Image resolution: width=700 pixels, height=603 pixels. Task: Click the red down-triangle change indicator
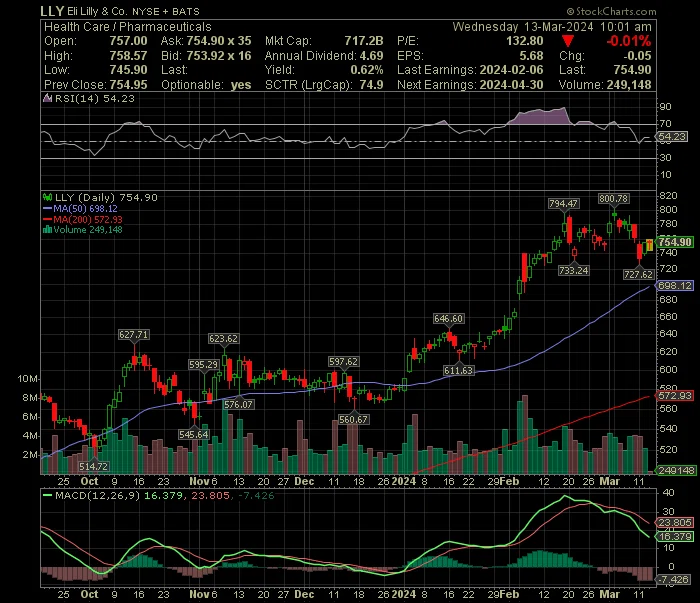(x=568, y=41)
